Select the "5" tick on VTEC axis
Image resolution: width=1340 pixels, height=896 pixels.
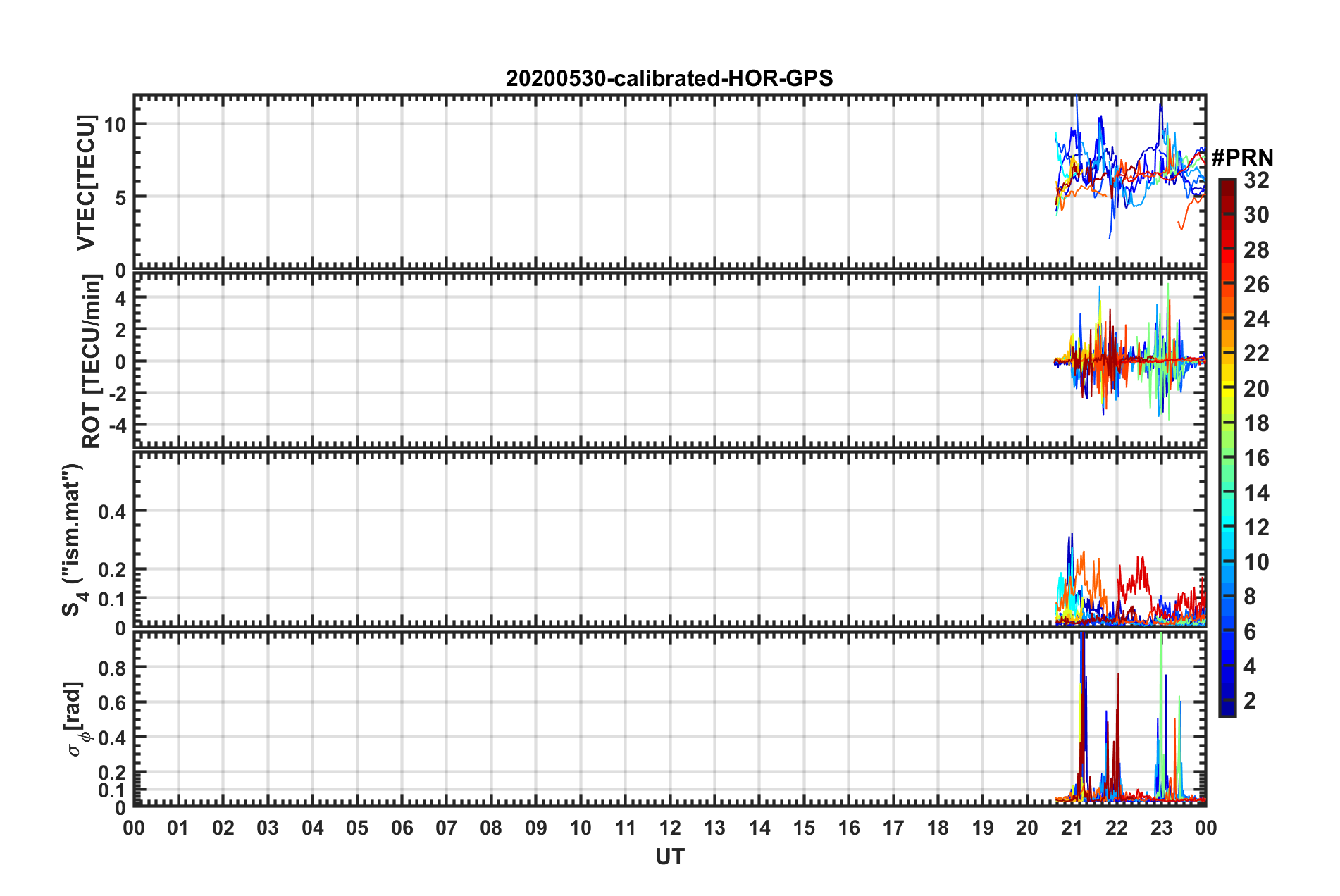(x=120, y=198)
